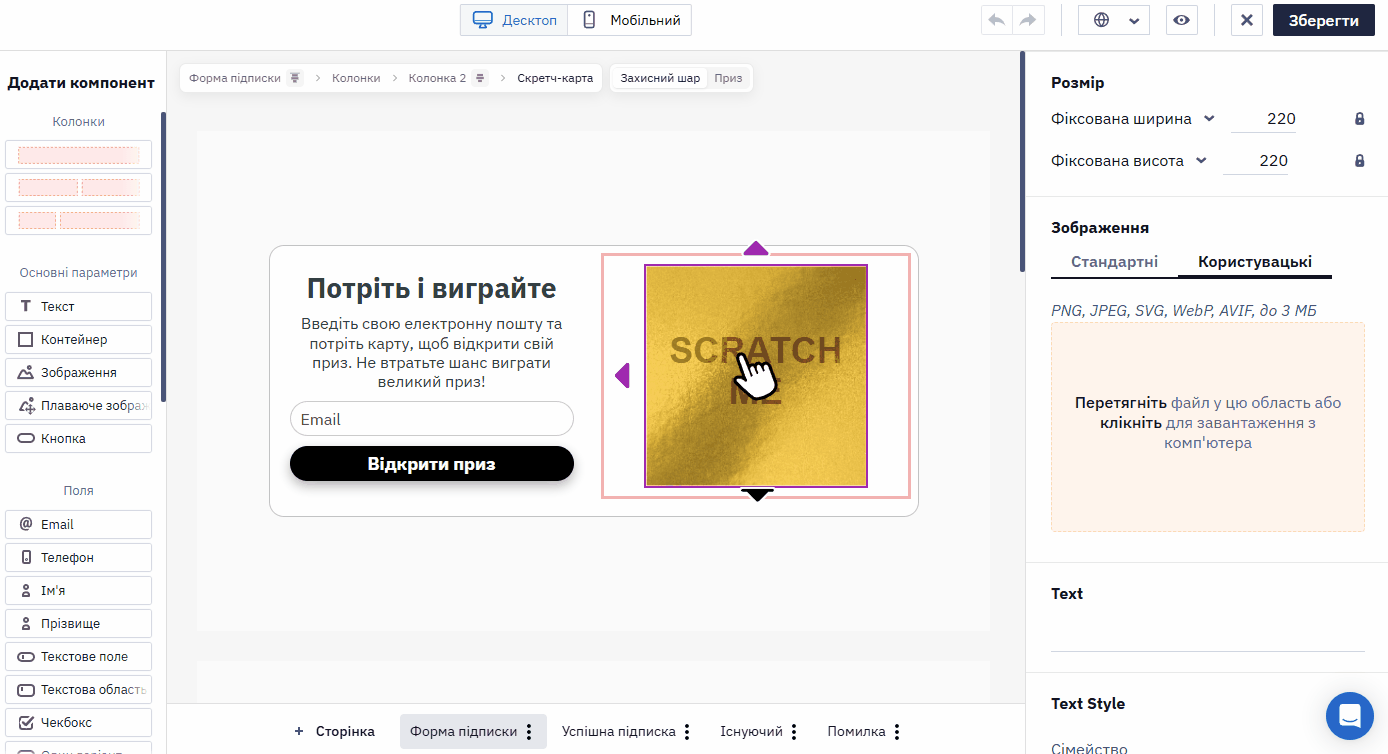
Task: Add a Прізвище field component
Action: 78,623
